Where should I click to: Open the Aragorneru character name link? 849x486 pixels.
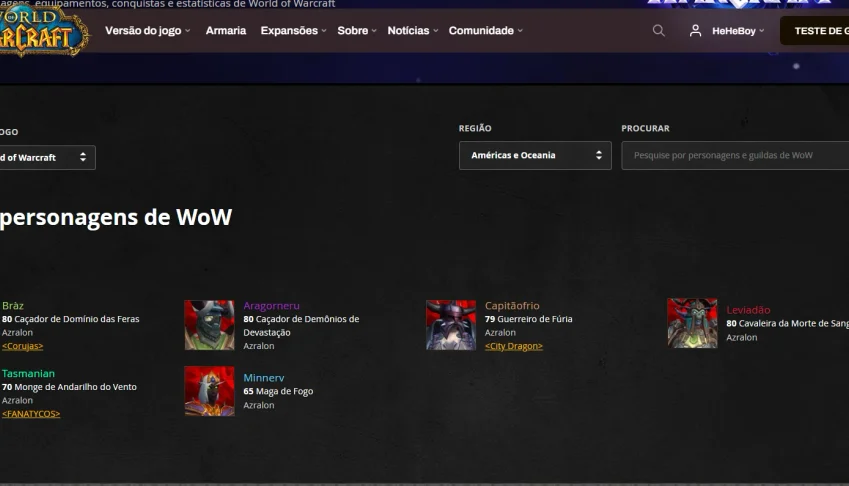coord(271,306)
